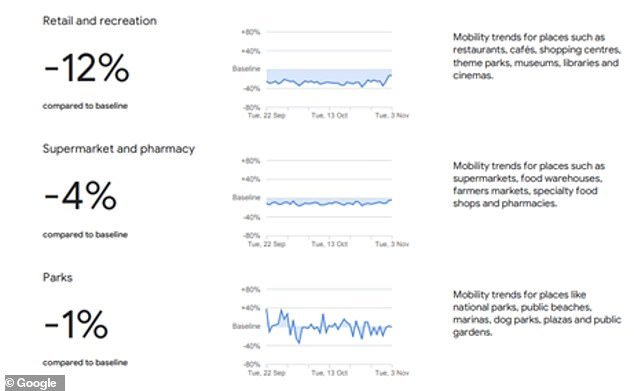
Task: Select the -12% figure
Action: click(x=87, y=68)
